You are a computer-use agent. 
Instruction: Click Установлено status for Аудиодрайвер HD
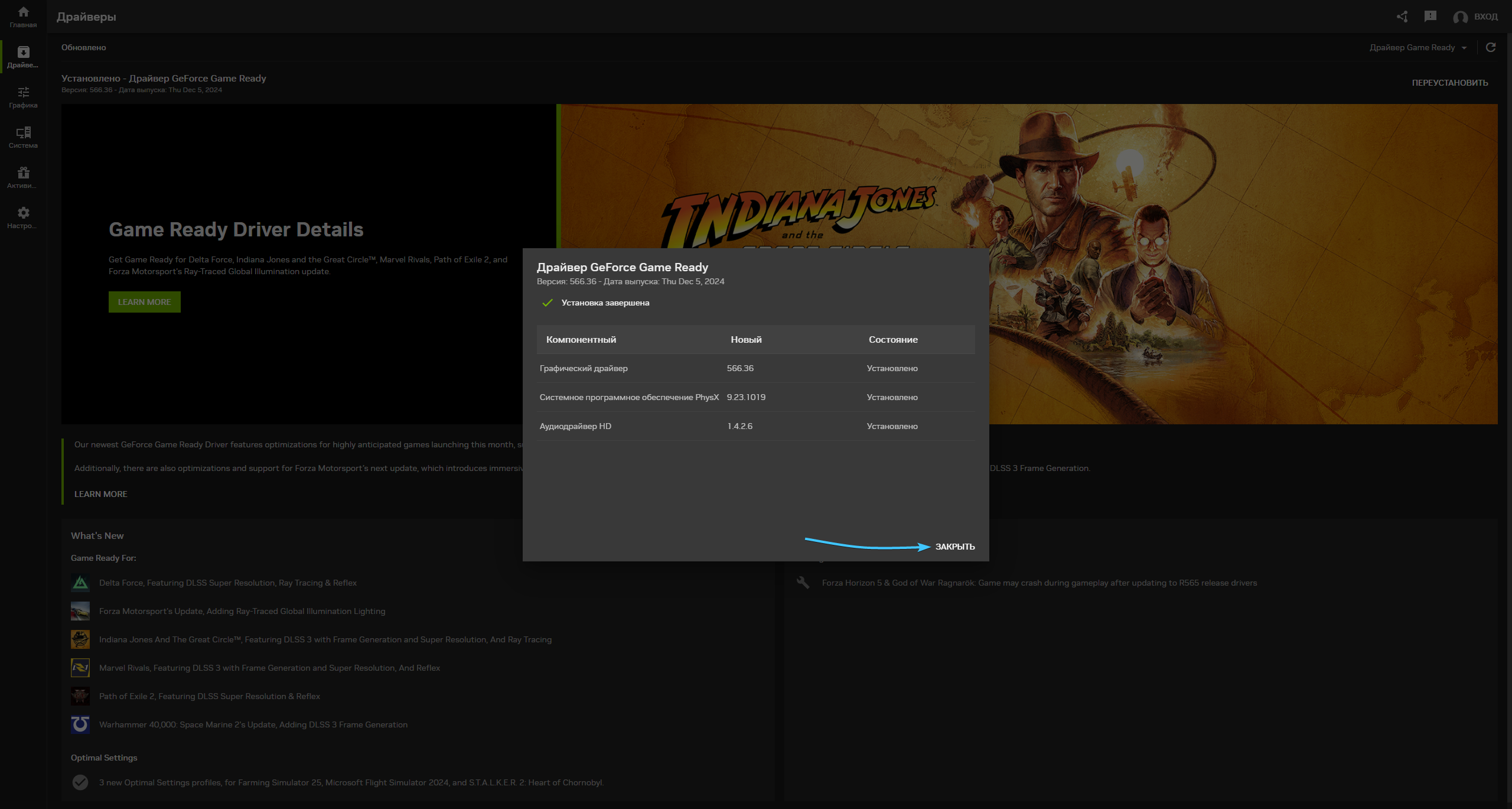[892, 426]
